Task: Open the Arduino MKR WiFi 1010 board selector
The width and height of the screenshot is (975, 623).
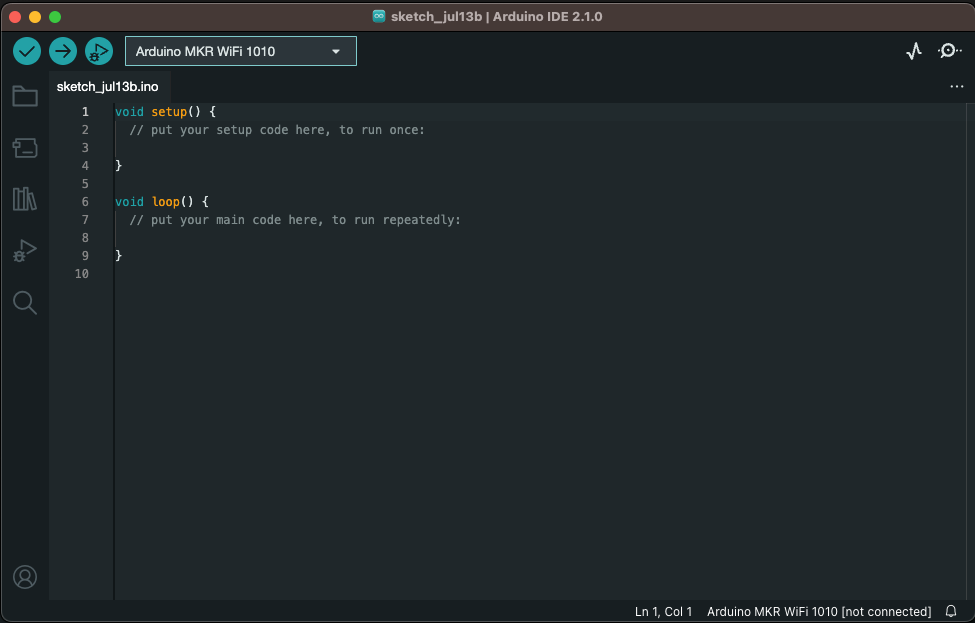Action: coord(225,50)
